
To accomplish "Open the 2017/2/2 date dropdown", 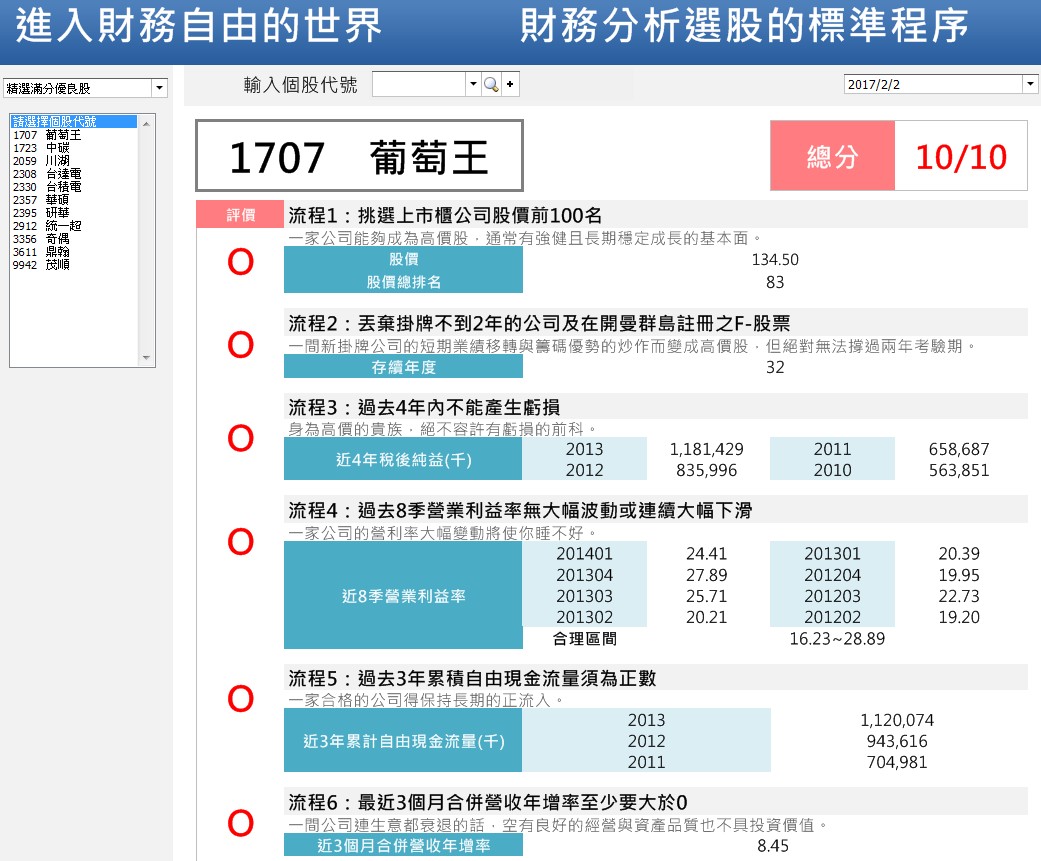I will pyautogui.click(x=1030, y=85).
